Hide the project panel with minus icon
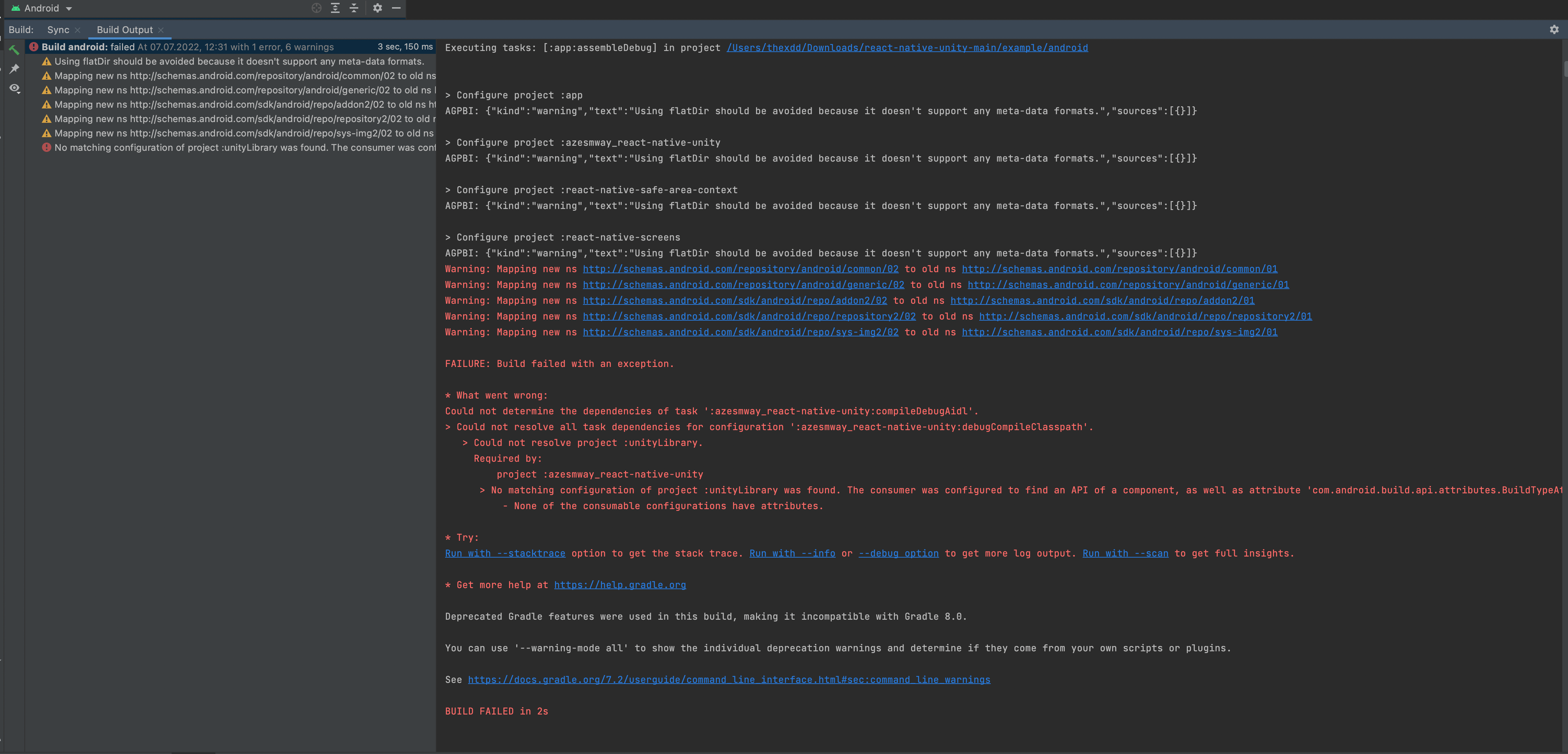The height and width of the screenshot is (754, 1568). point(396,8)
